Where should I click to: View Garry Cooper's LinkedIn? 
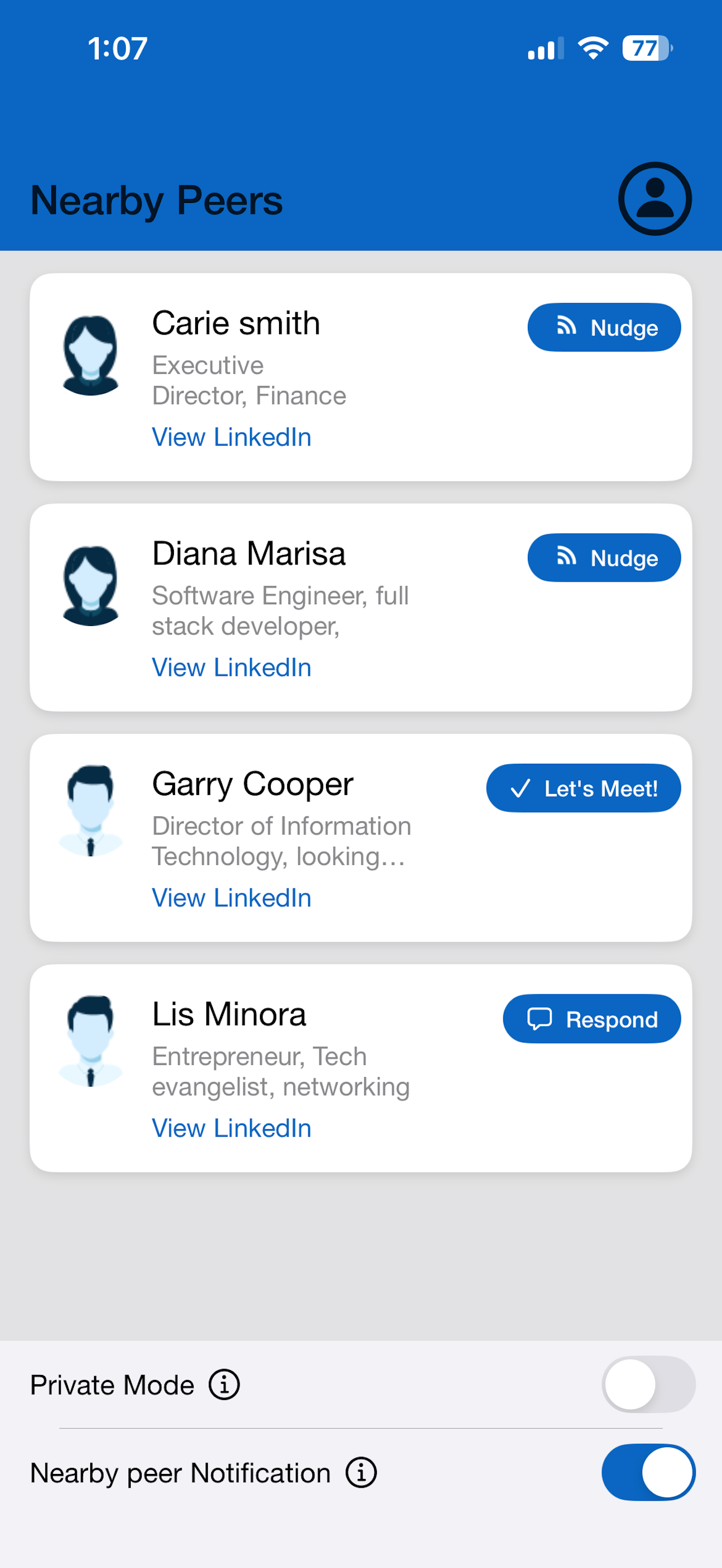pyautogui.click(x=231, y=898)
